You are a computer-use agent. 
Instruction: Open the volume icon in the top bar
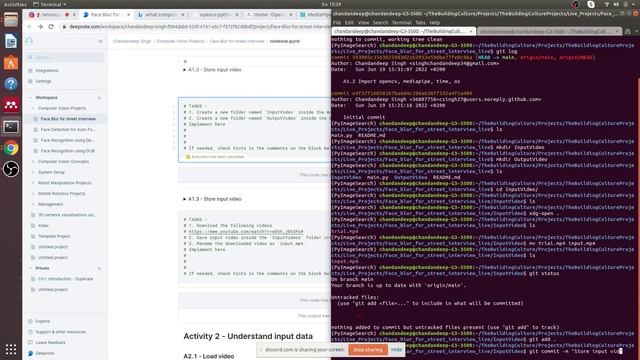(x=616, y=4)
